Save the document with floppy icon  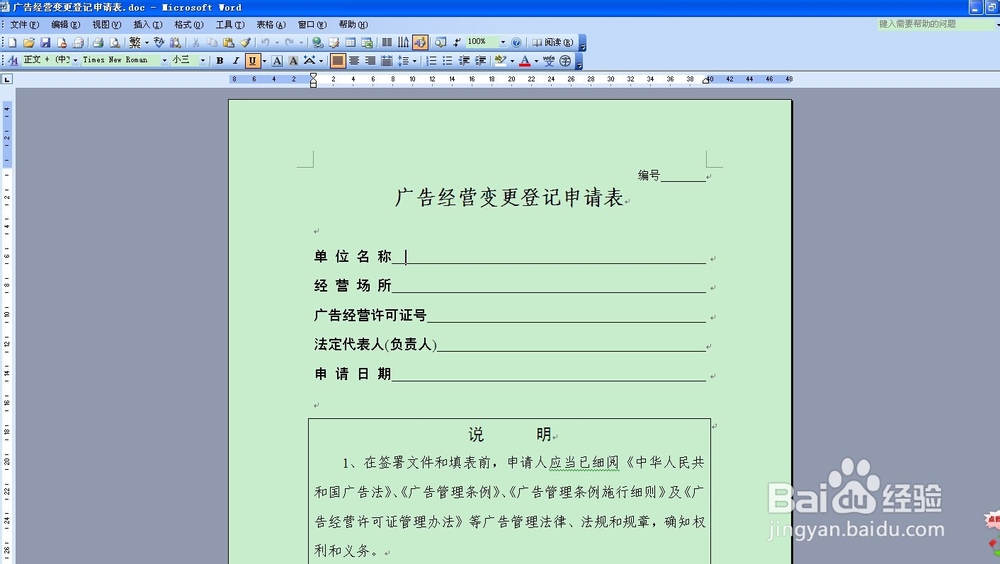(x=45, y=42)
